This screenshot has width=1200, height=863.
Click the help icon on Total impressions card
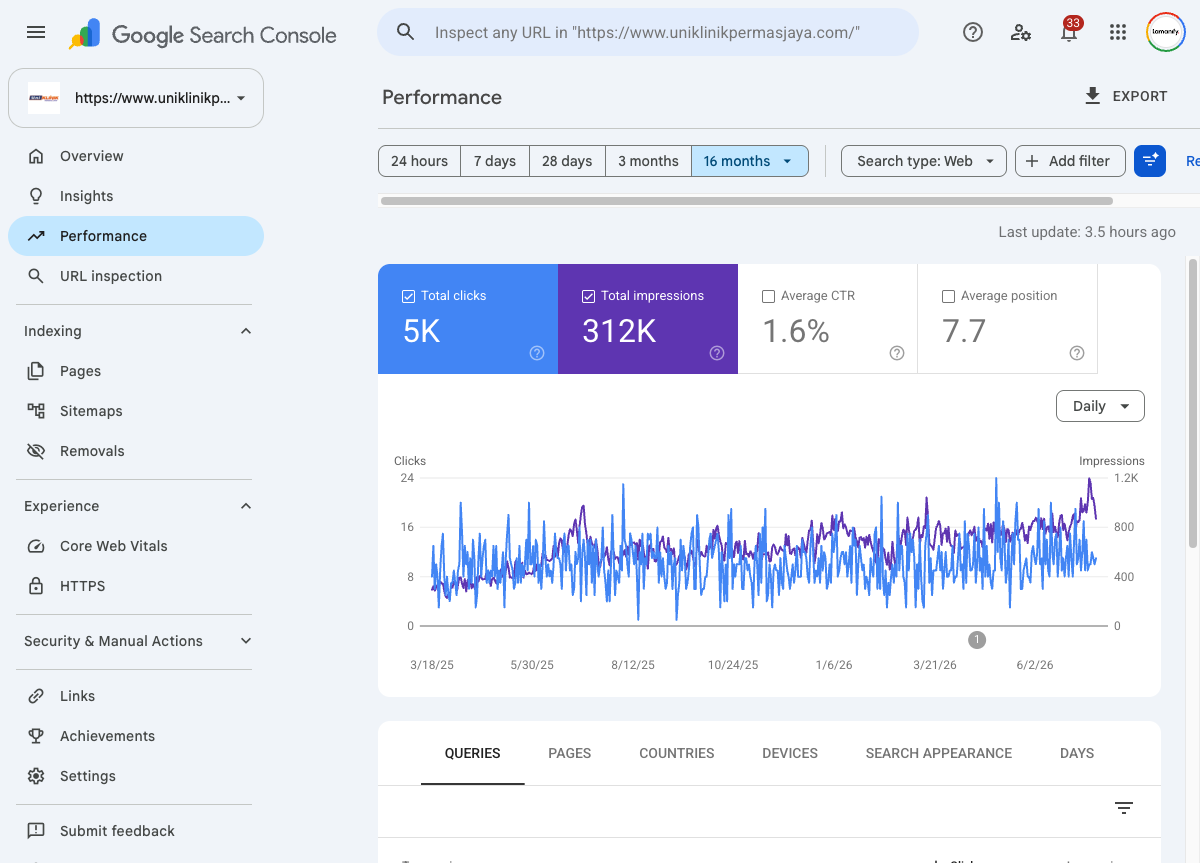click(x=717, y=353)
